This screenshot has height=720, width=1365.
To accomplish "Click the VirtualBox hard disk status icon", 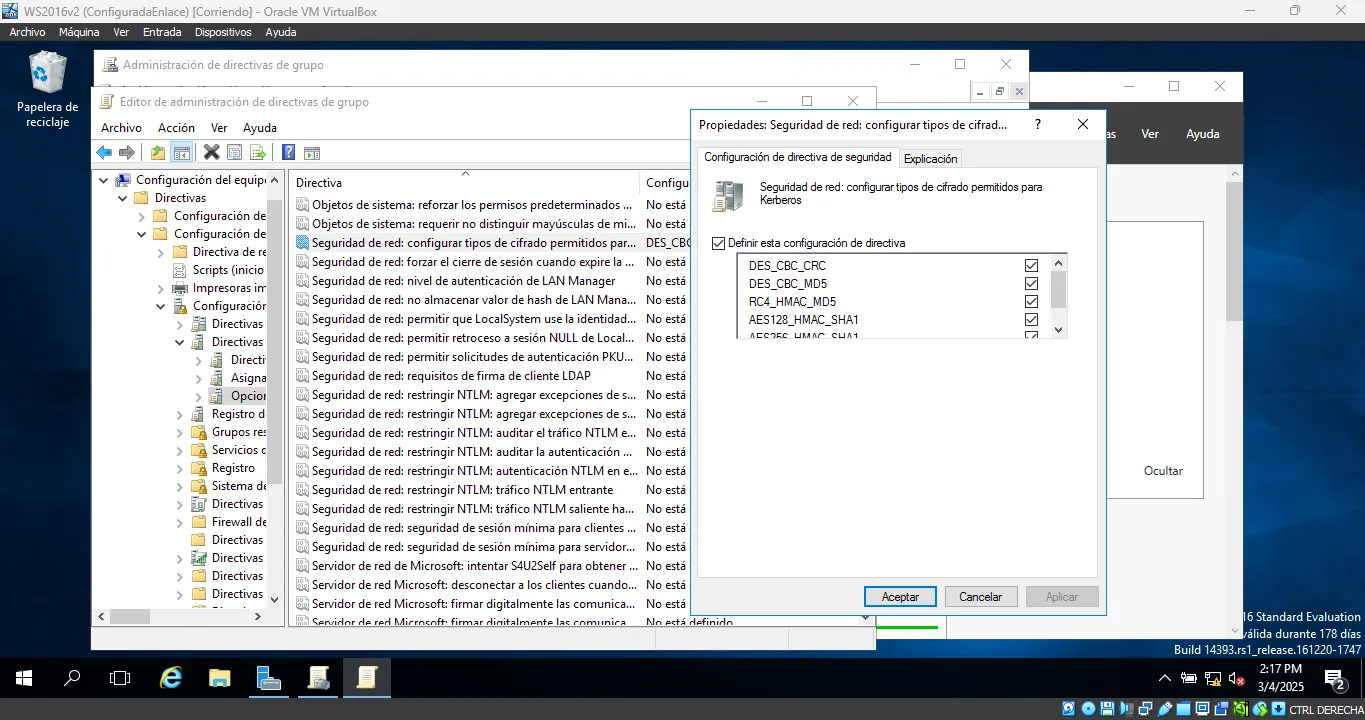I will pyautogui.click(x=1069, y=709).
